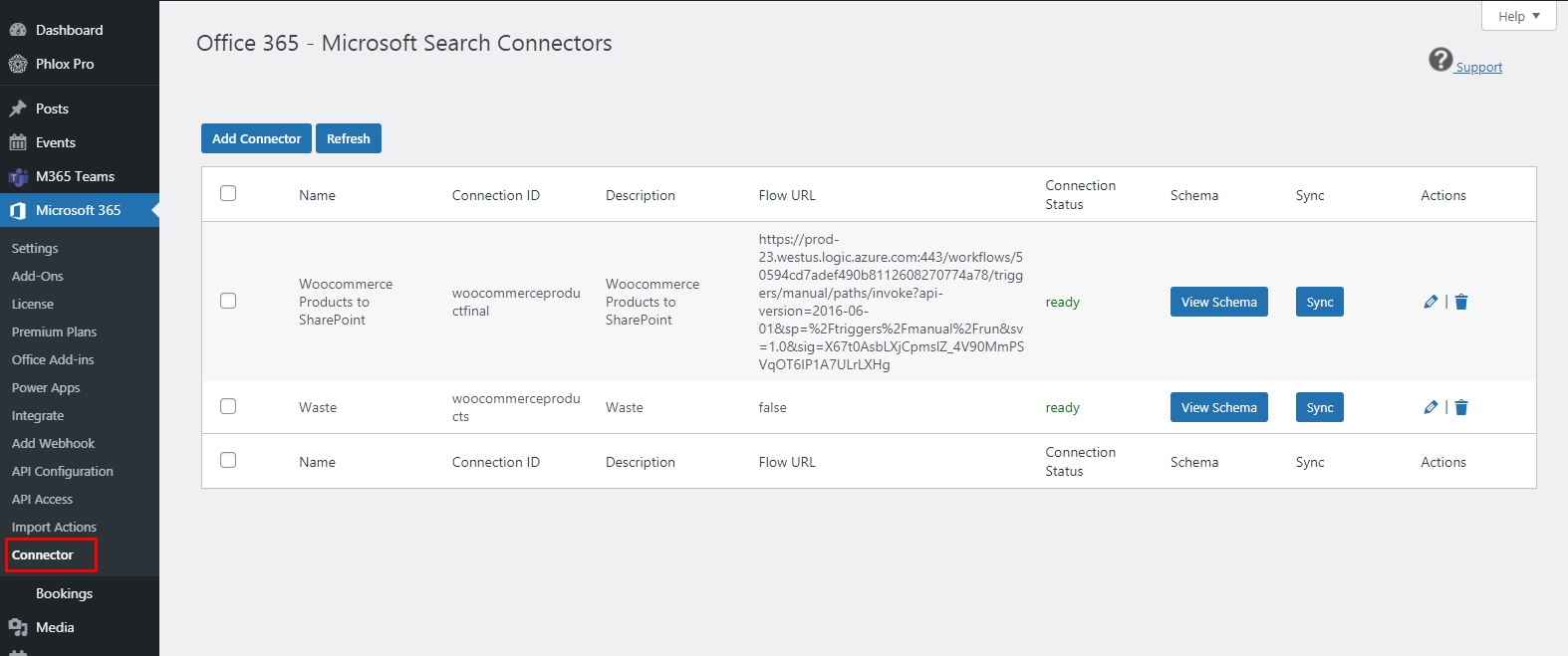Image resolution: width=1568 pixels, height=656 pixels.
Task: Sync the Woocommerce Products to SharePoint connector
Action: pos(1320,302)
